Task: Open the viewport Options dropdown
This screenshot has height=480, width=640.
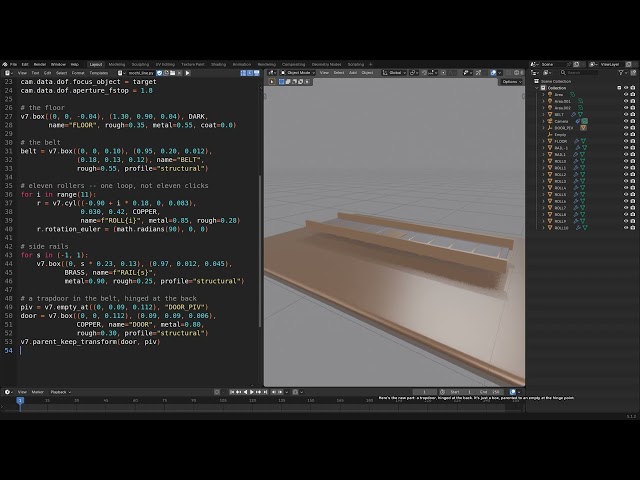Action: (512, 82)
